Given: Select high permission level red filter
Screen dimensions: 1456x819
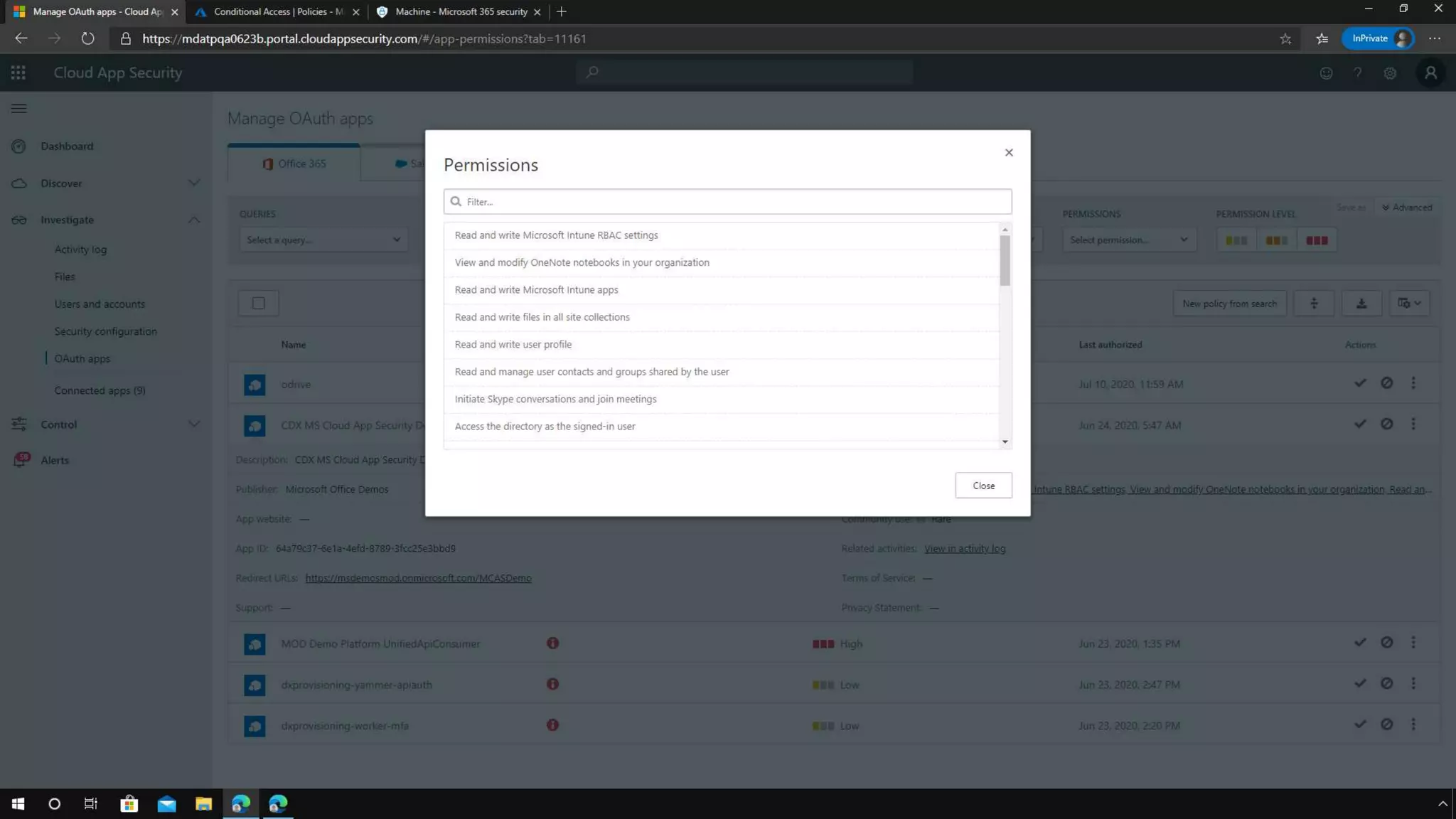Looking at the screenshot, I should point(1317,240).
